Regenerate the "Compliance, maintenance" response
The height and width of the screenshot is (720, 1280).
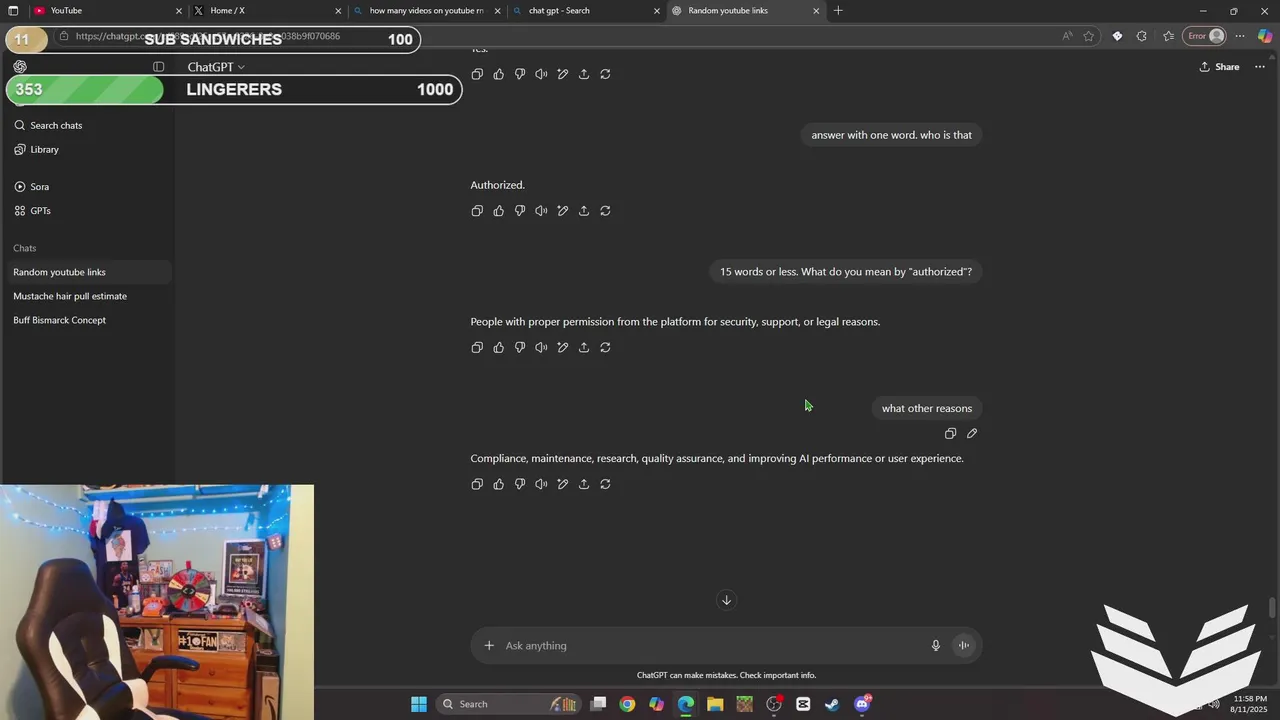605,484
